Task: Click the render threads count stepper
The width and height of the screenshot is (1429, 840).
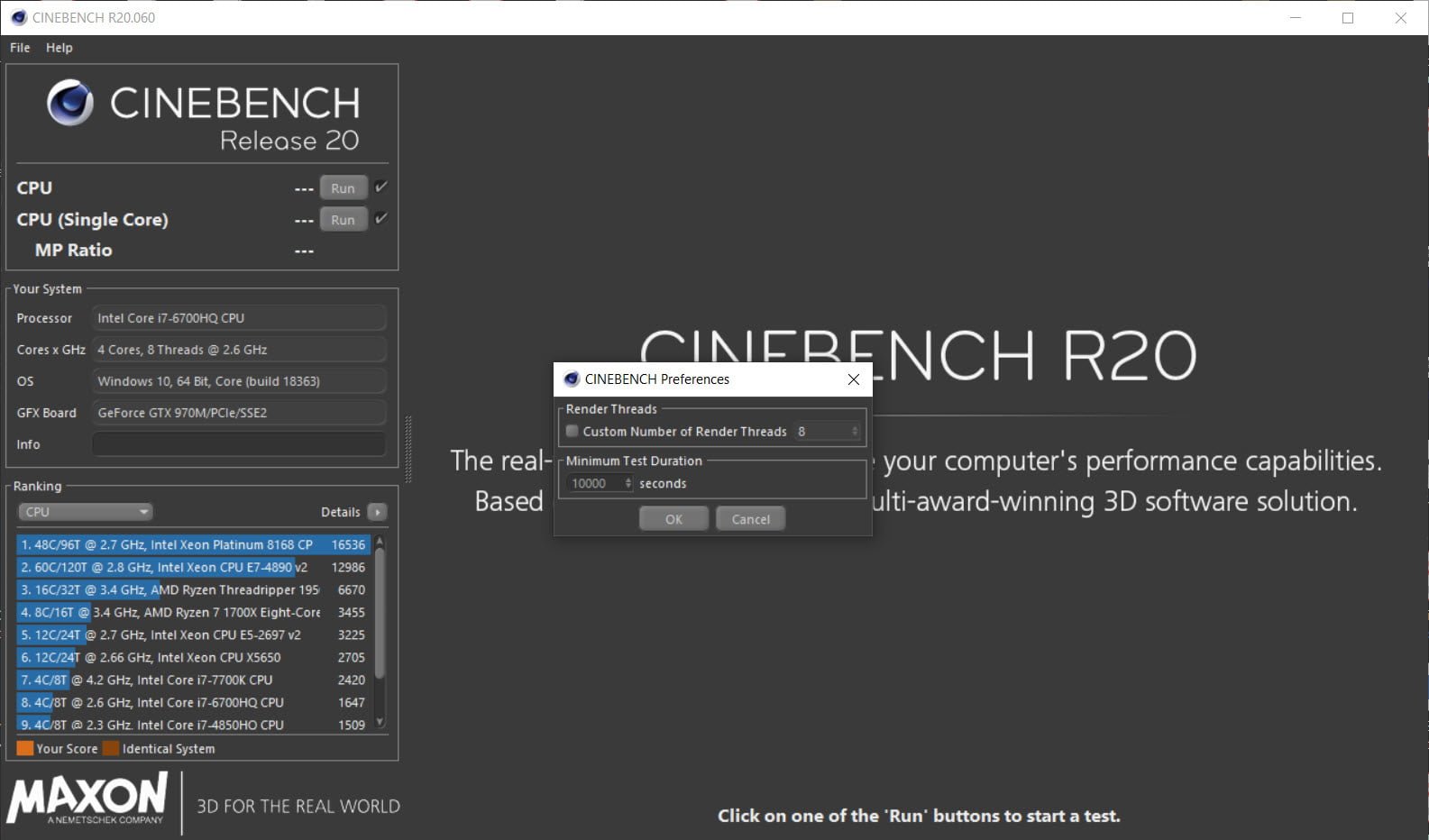Action: pos(855,432)
